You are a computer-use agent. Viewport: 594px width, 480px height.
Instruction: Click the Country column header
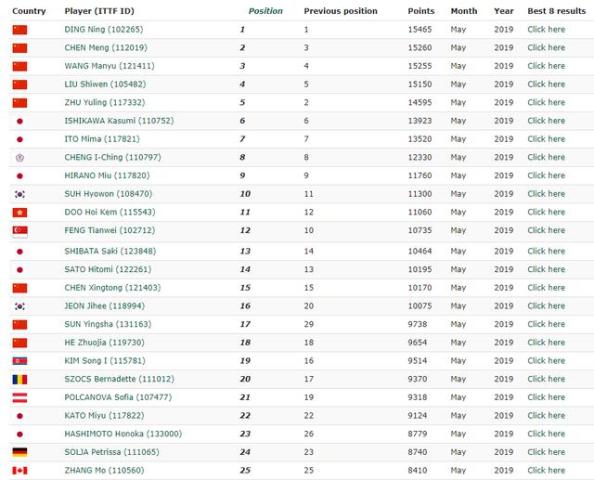[29, 11]
